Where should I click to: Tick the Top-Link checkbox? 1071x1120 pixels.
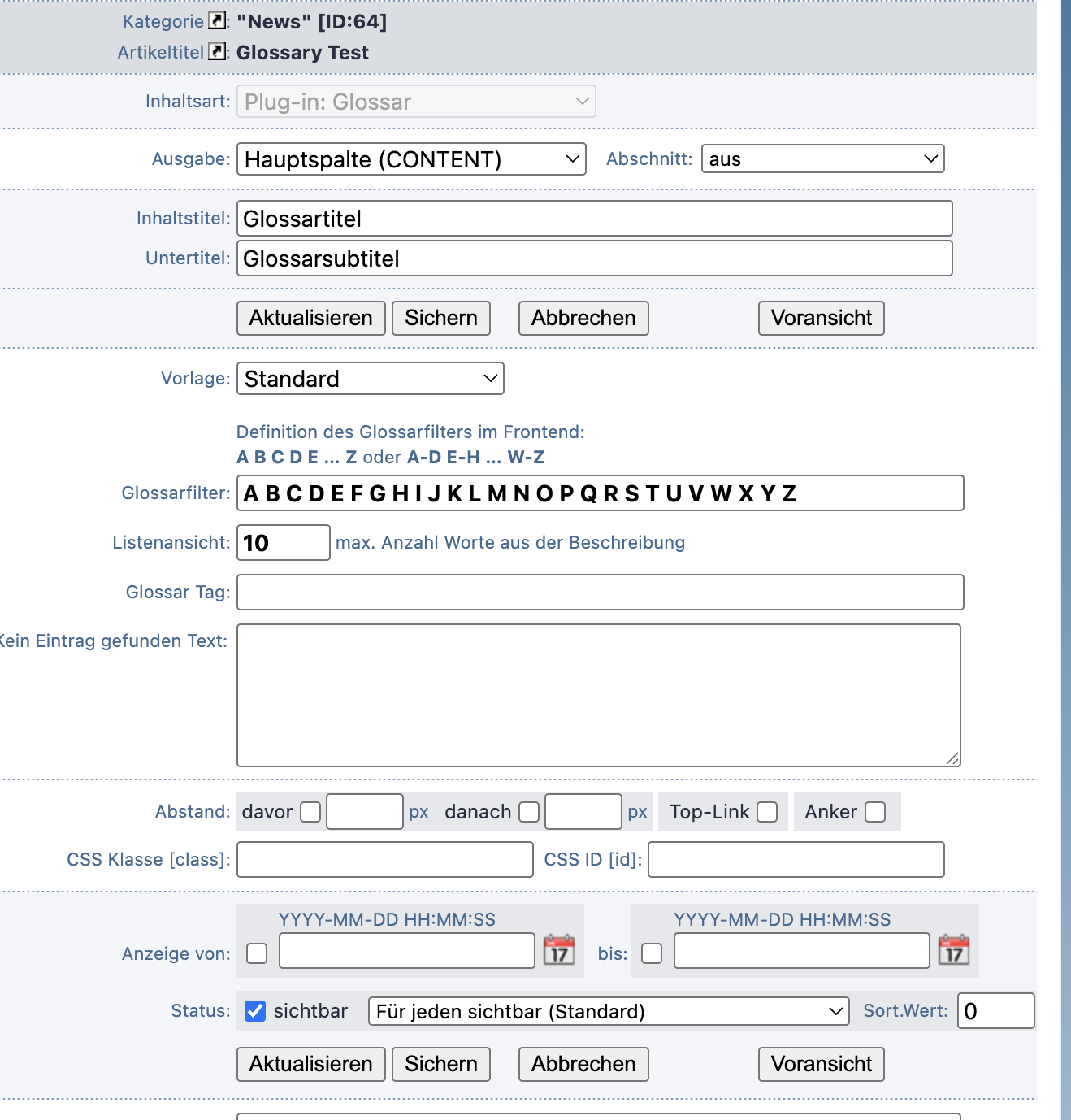pos(767,812)
